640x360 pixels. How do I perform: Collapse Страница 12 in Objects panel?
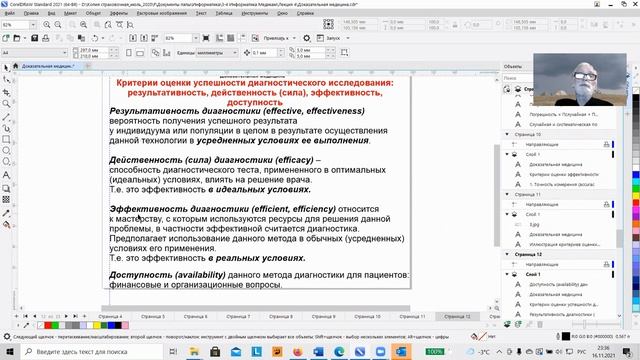507,254
